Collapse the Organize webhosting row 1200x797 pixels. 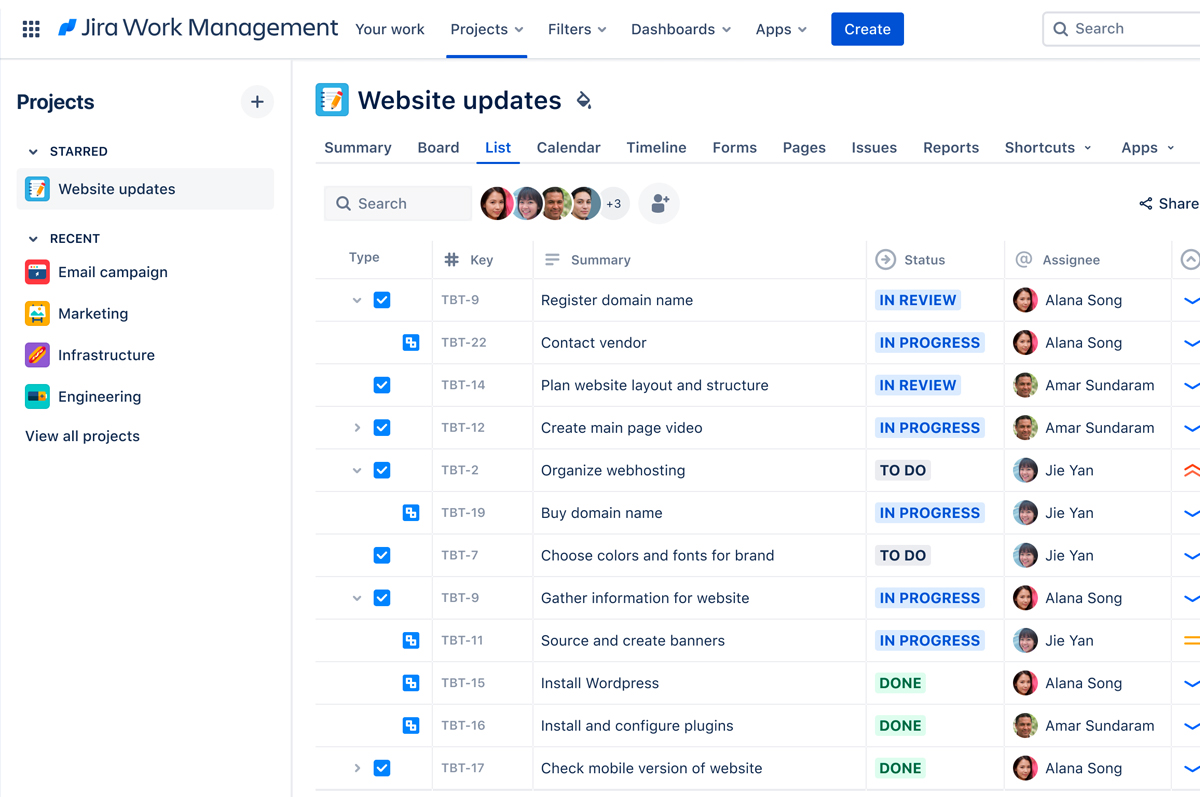pyautogui.click(x=357, y=470)
